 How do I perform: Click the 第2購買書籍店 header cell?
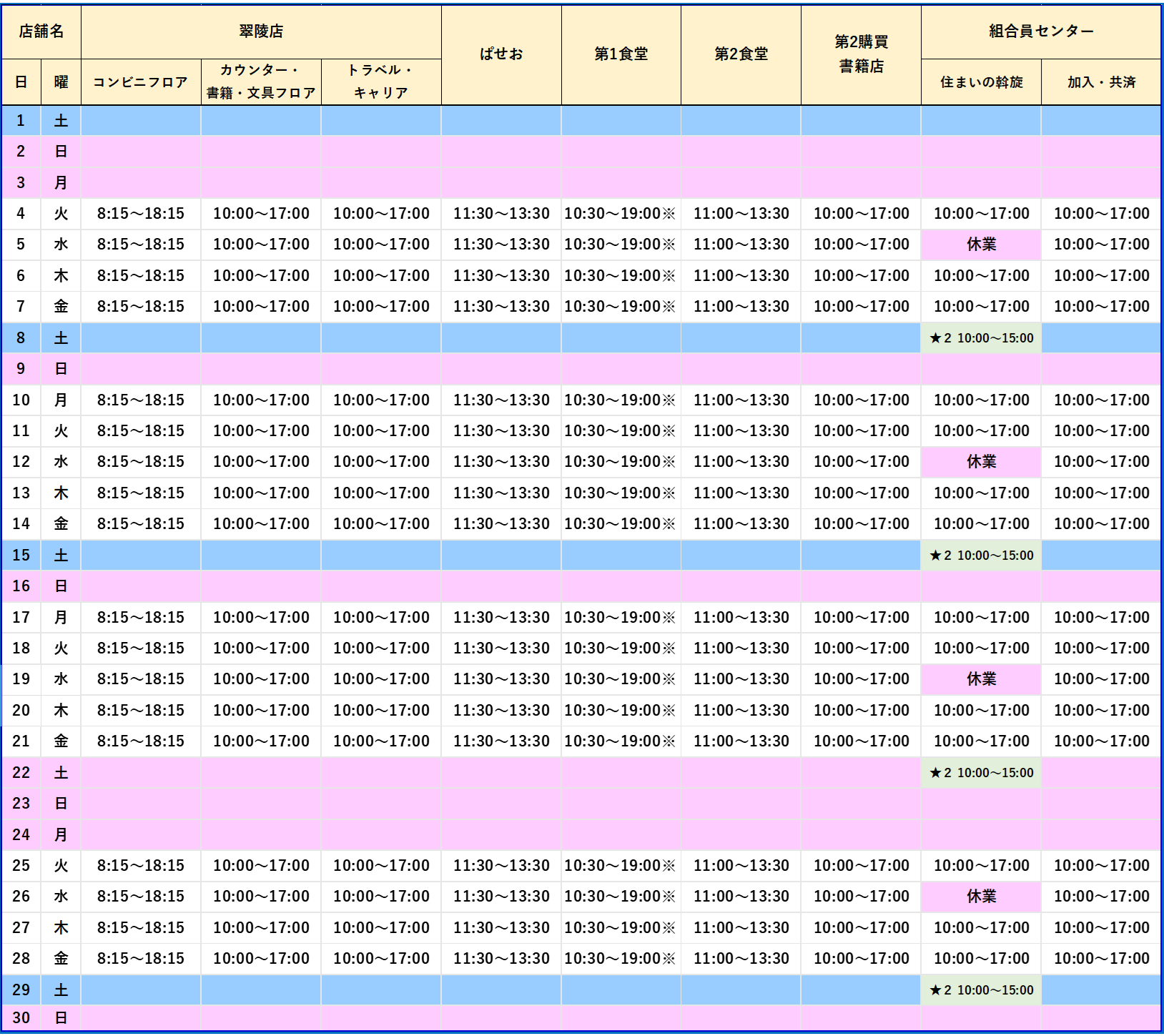coord(861,54)
